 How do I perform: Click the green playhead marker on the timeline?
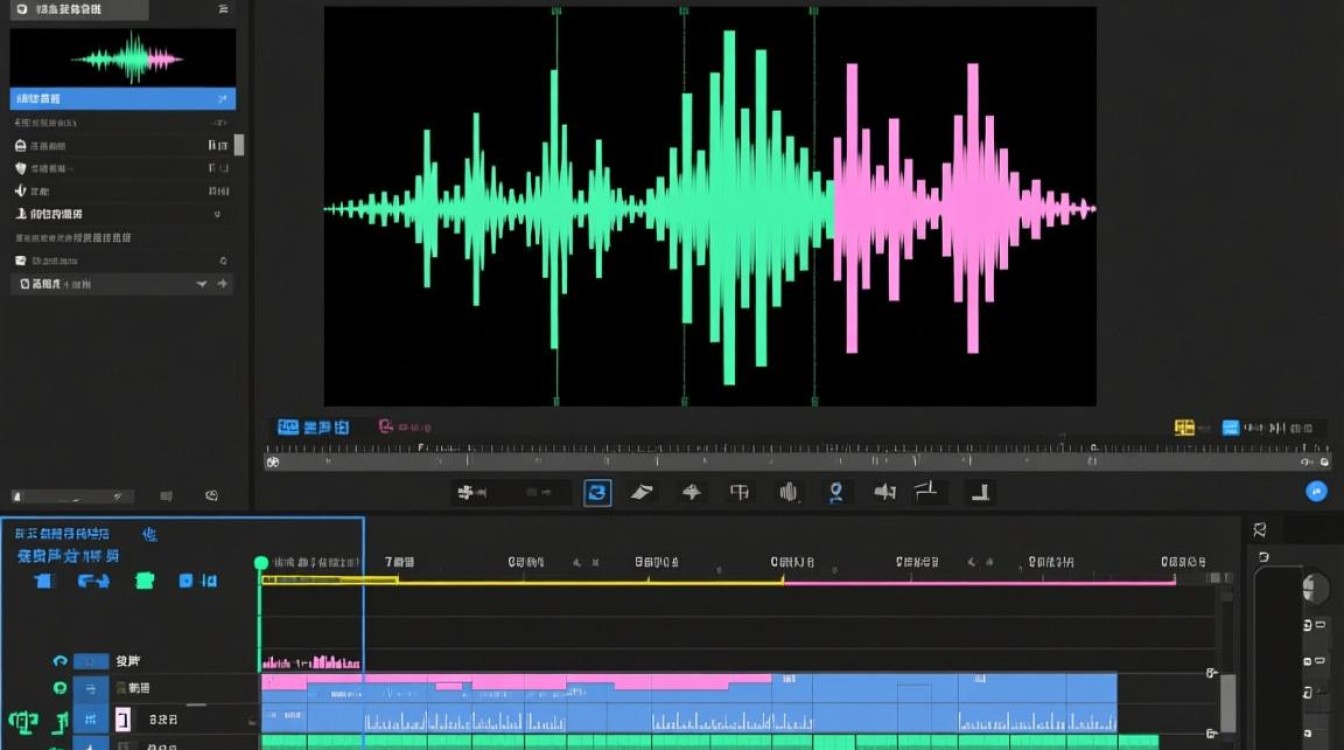[261, 564]
